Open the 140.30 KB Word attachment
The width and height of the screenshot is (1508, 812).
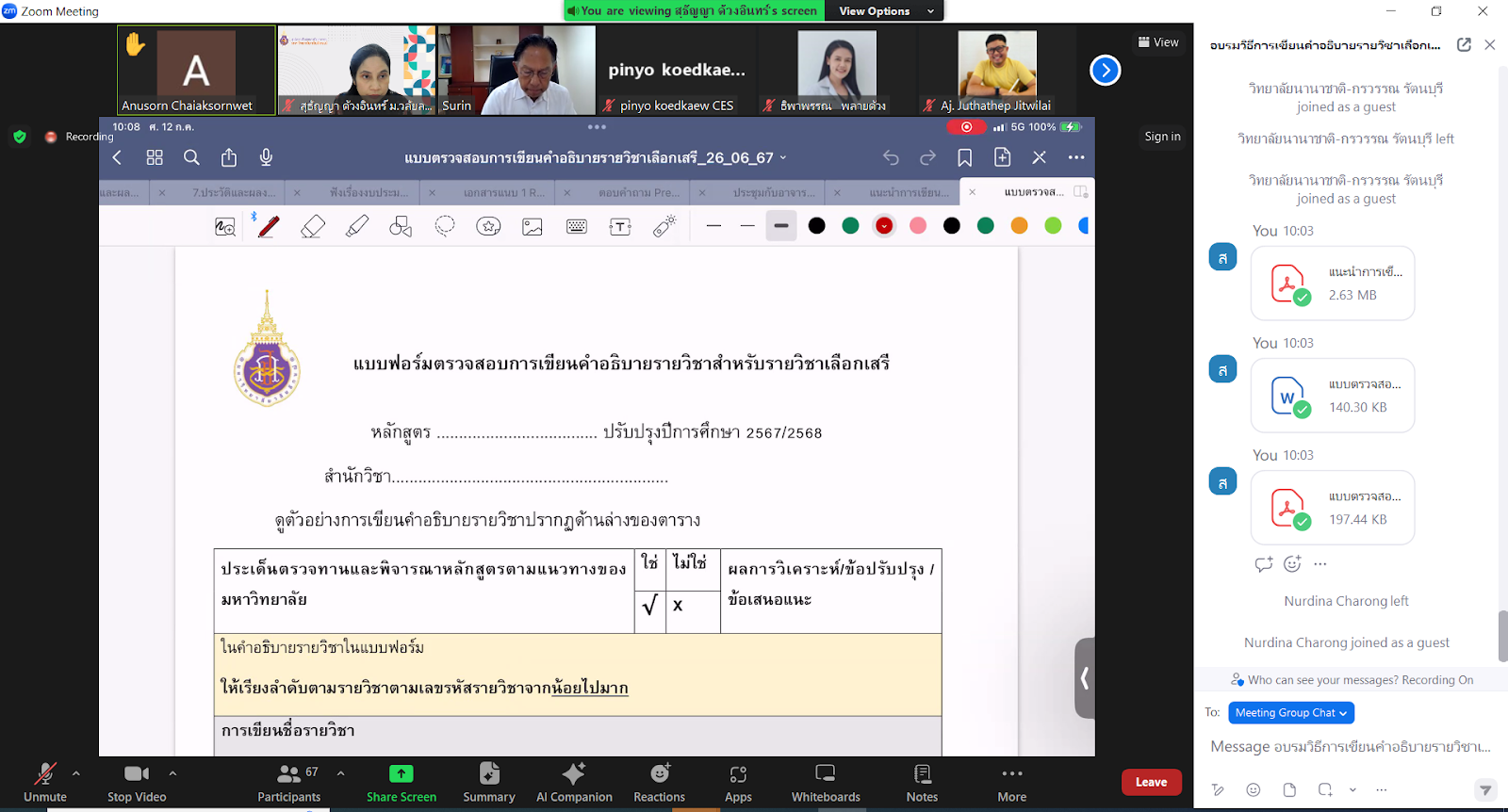pos(1333,396)
